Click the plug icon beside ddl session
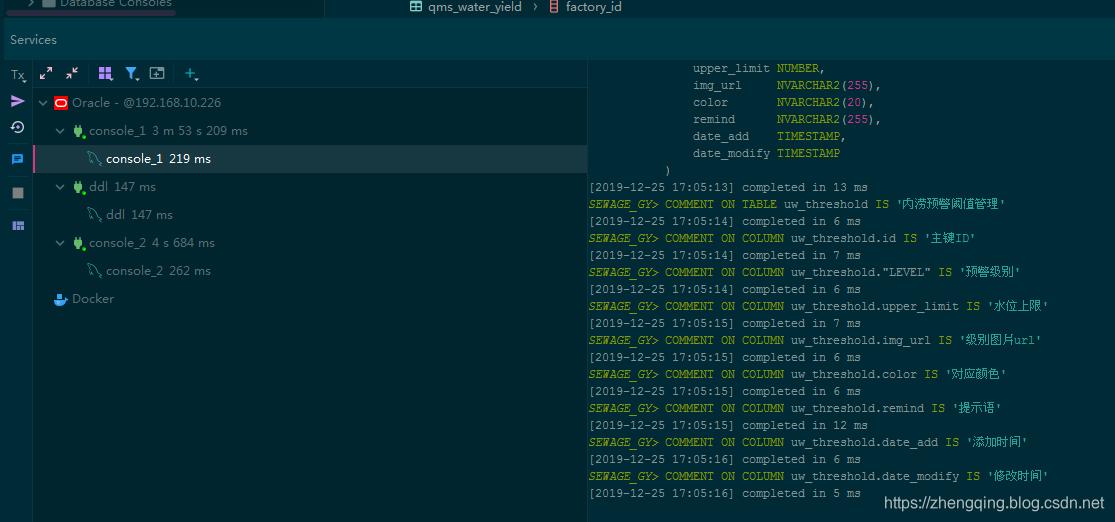Image resolution: width=1115 pixels, height=522 pixels. pyautogui.click(x=78, y=187)
